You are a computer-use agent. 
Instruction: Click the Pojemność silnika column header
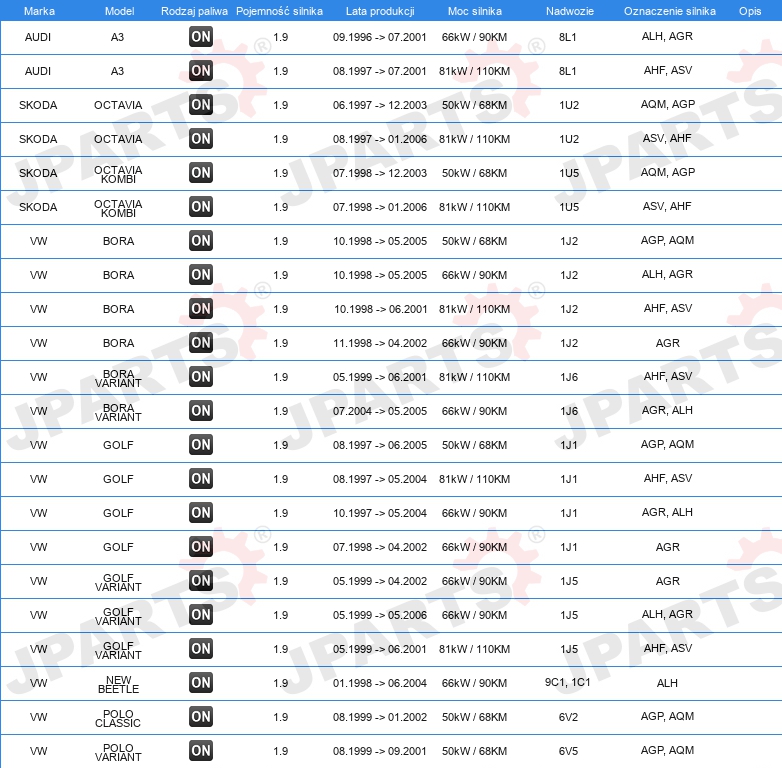click(x=279, y=11)
